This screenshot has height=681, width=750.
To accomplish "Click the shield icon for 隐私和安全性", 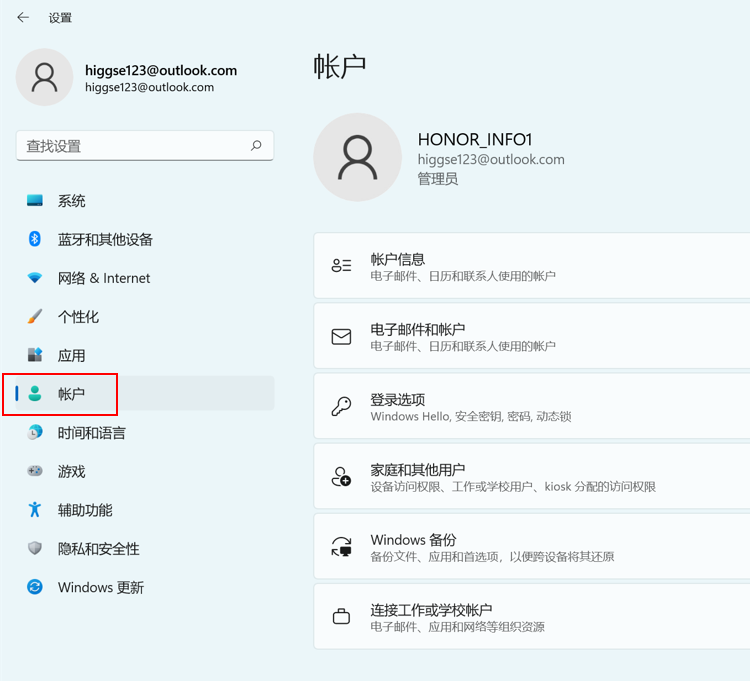I will 35,549.
